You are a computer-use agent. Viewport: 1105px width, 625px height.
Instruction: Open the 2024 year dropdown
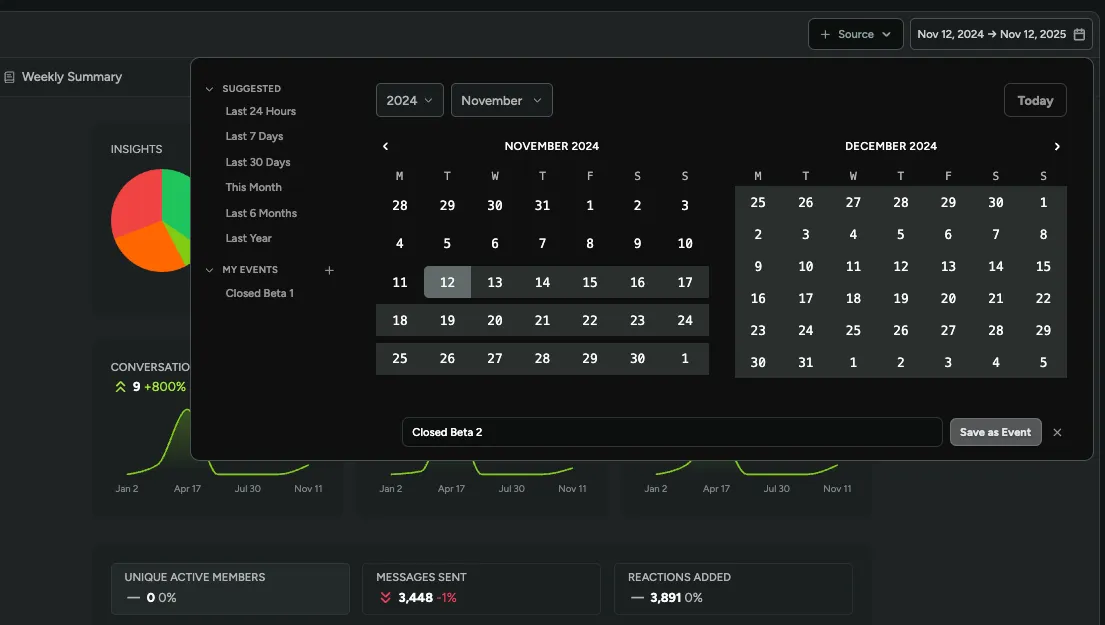pos(409,100)
